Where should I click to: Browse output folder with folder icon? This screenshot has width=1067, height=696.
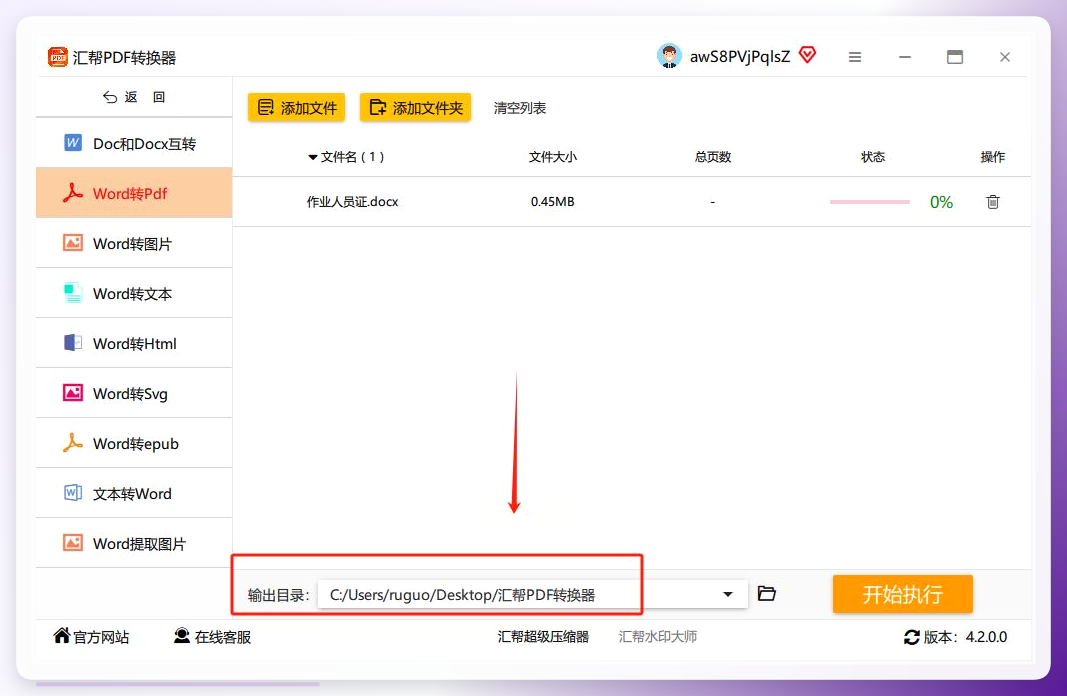(767, 593)
